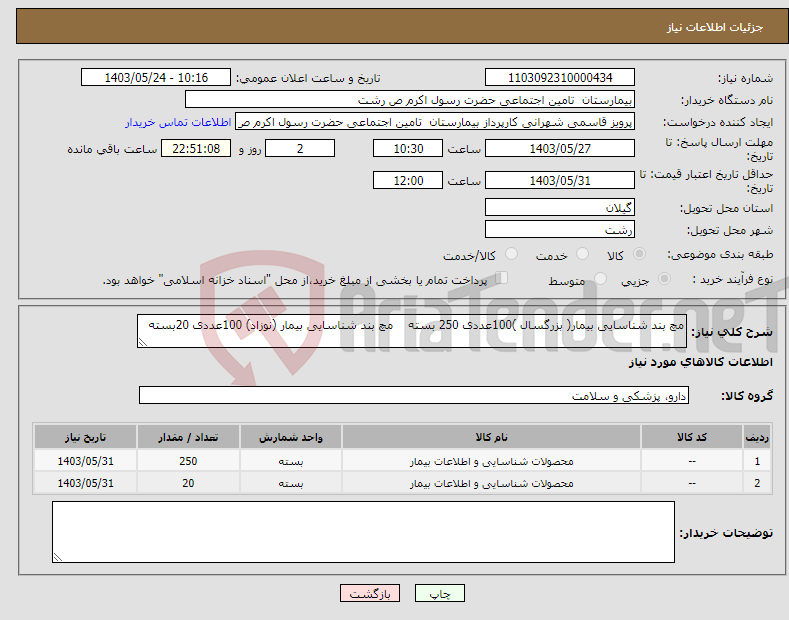Screen dimensions: 789x620
Task: Click product name cell in row 2
Action: point(491,483)
